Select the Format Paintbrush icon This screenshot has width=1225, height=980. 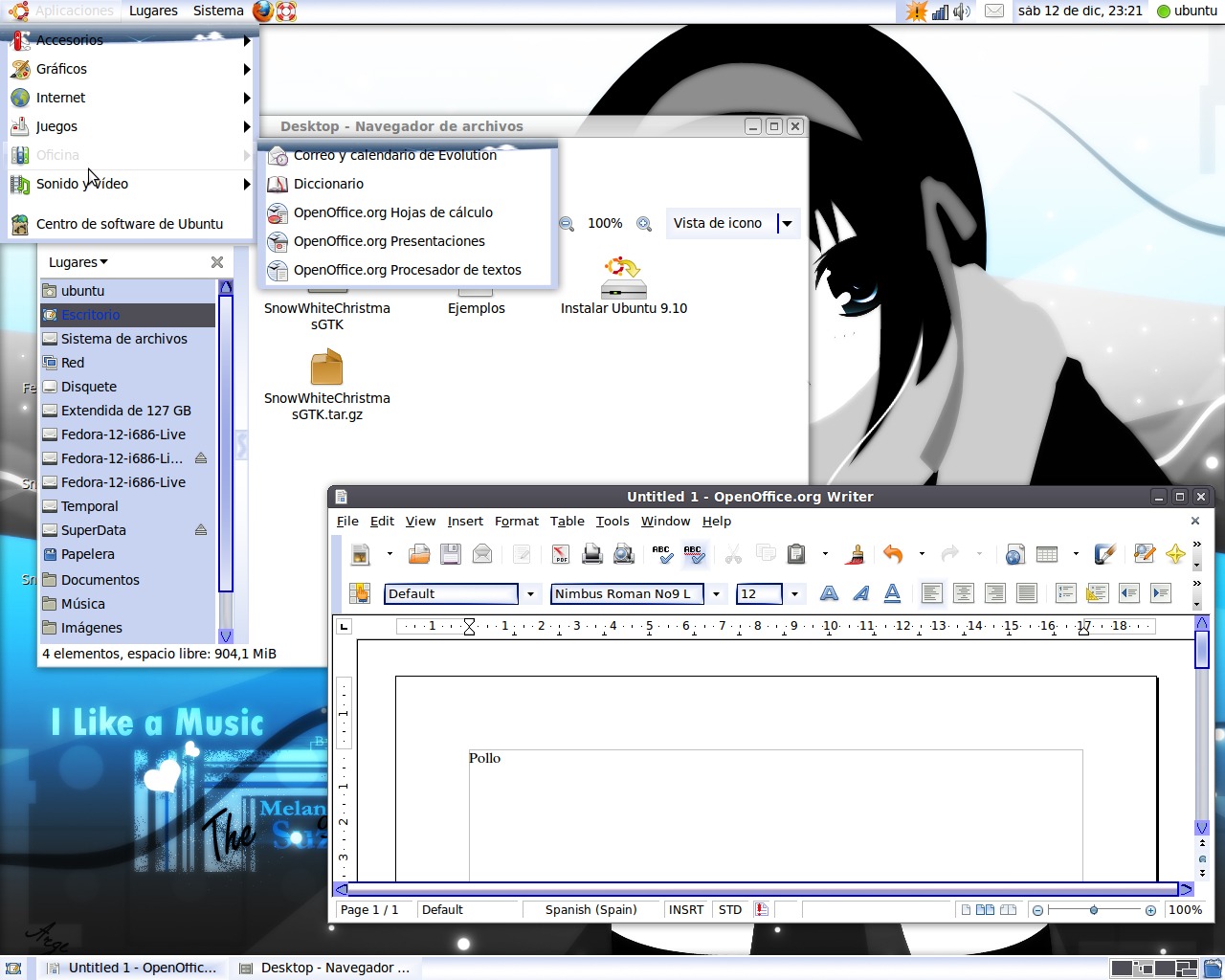coord(856,554)
